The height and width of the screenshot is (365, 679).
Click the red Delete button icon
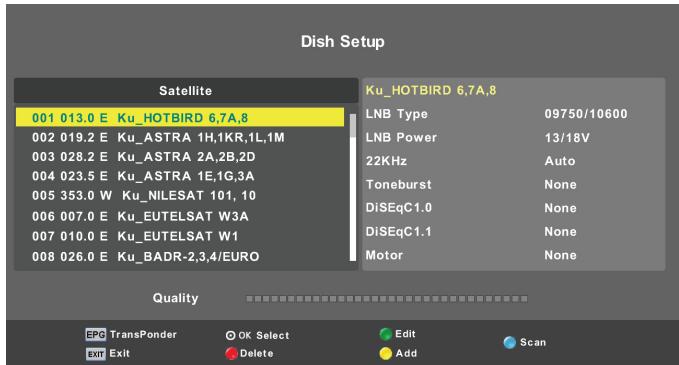click(231, 354)
